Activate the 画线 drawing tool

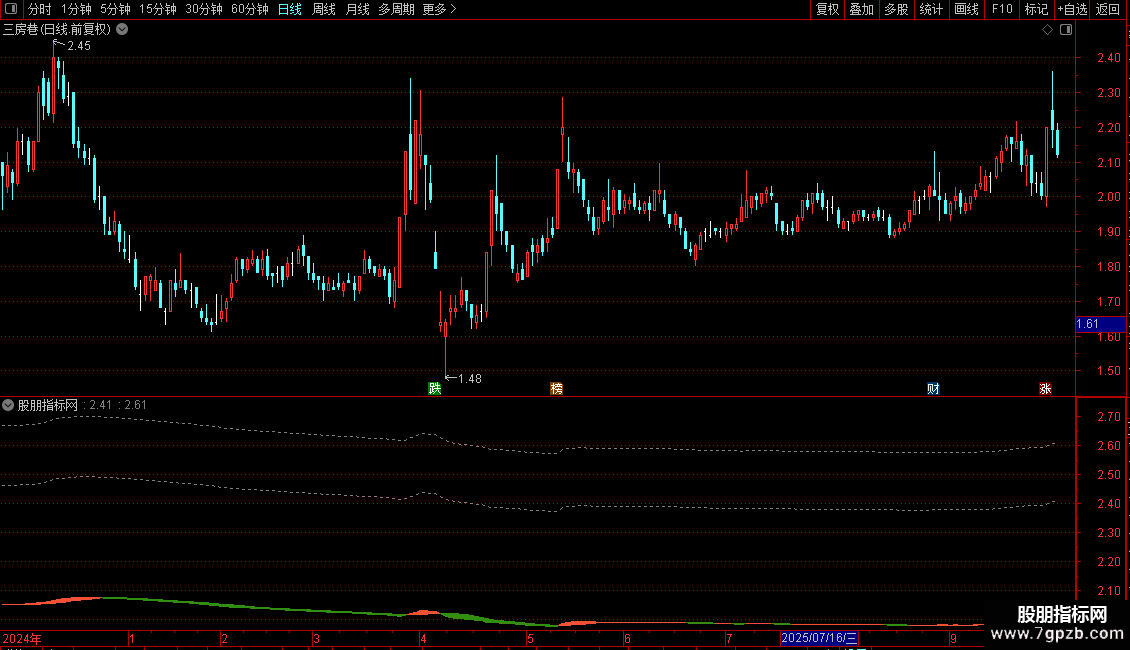[966, 9]
